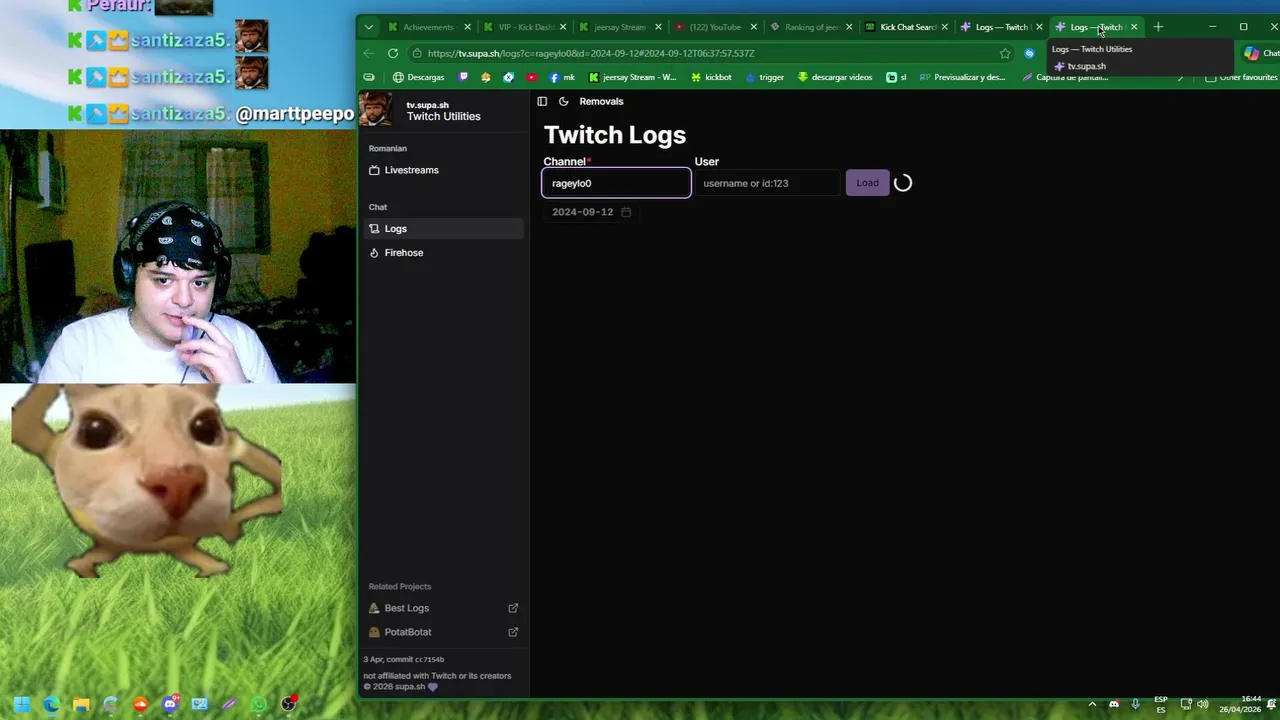Click the Load button
Viewport: 1280px width, 720px height.
coord(867,183)
